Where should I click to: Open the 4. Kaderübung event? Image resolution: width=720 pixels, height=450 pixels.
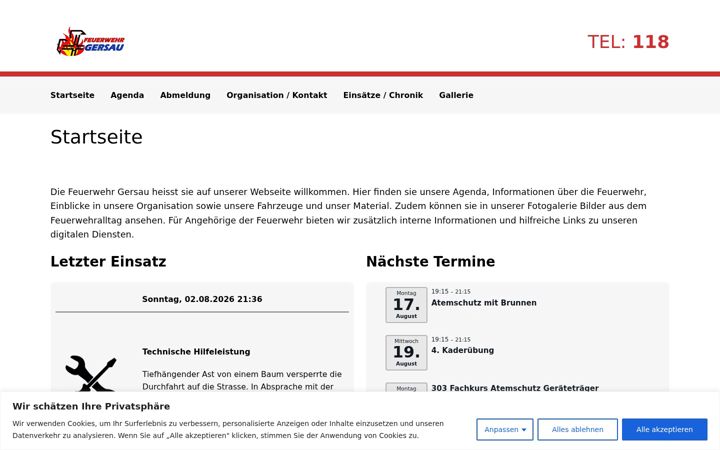click(462, 350)
